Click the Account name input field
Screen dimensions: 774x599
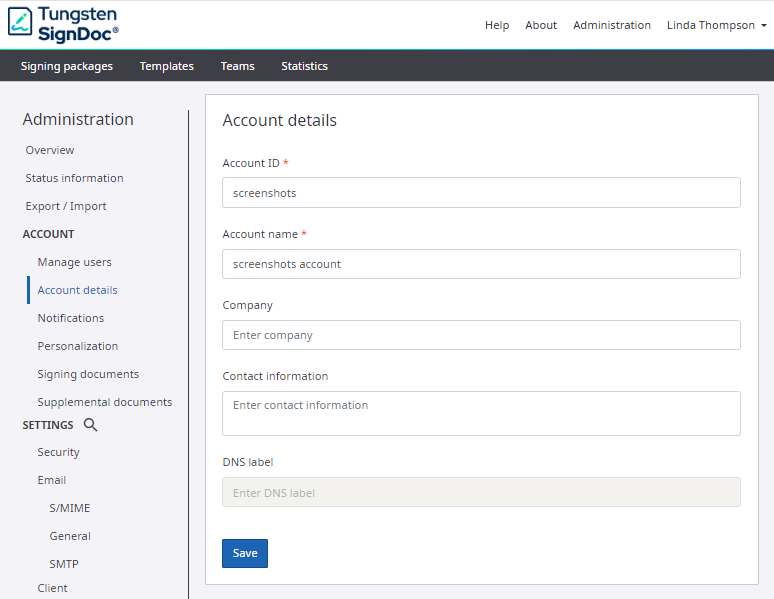tap(481, 264)
